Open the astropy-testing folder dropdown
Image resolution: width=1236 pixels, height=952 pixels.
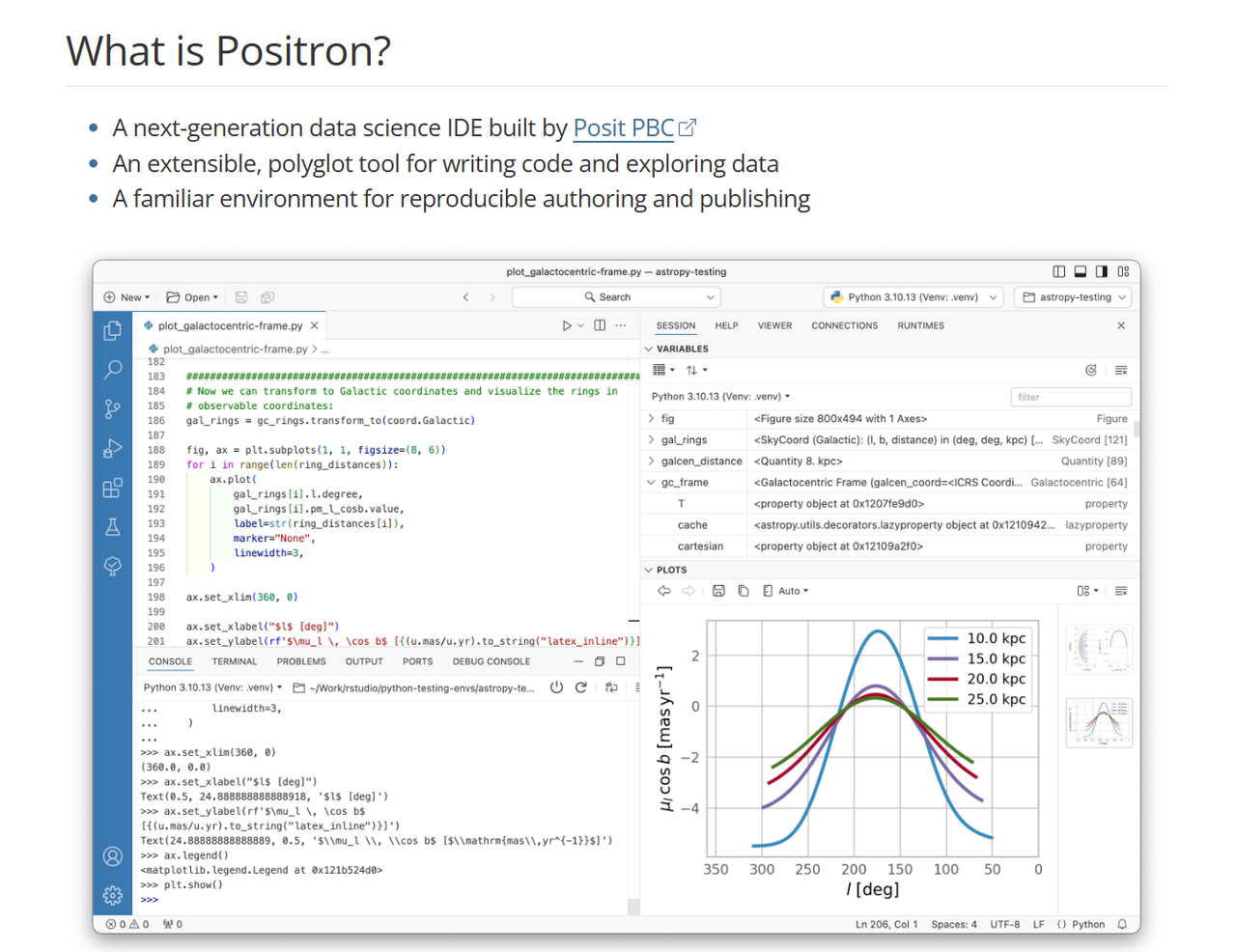(x=1075, y=297)
